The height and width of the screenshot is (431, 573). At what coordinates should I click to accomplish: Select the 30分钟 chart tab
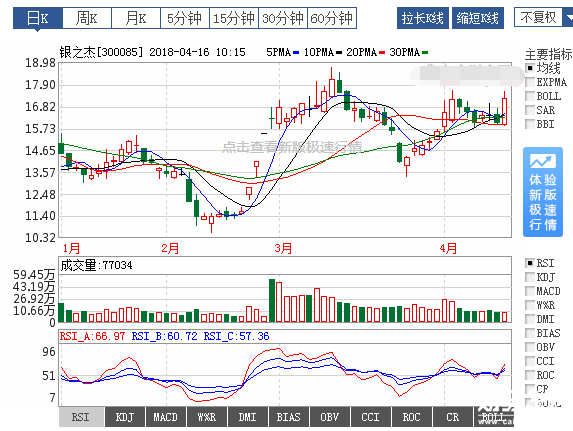click(283, 18)
